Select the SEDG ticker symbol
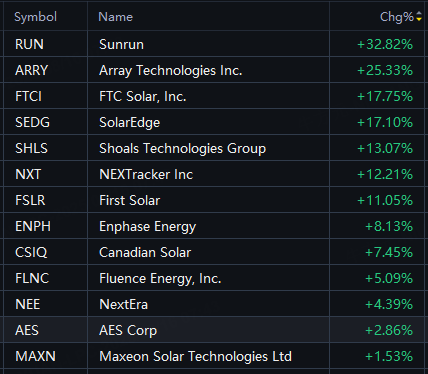Image resolution: width=428 pixels, height=374 pixels. pos(33,122)
